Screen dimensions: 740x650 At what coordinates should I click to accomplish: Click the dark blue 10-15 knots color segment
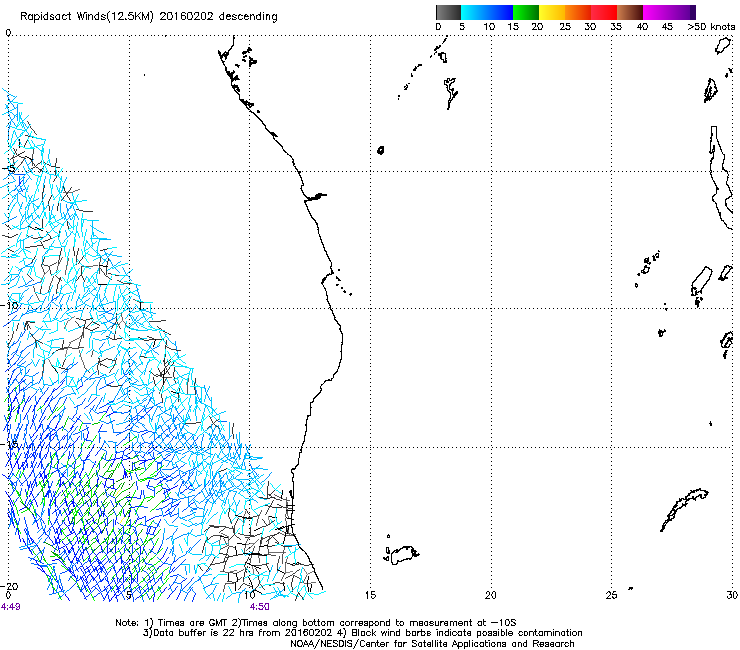(x=500, y=12)
